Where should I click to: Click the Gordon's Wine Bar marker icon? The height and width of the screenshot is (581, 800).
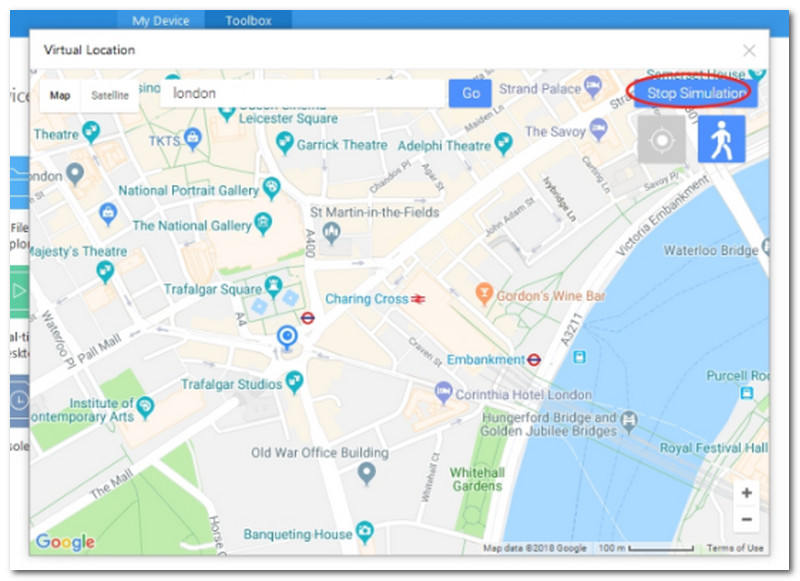(x=485, y=295)
